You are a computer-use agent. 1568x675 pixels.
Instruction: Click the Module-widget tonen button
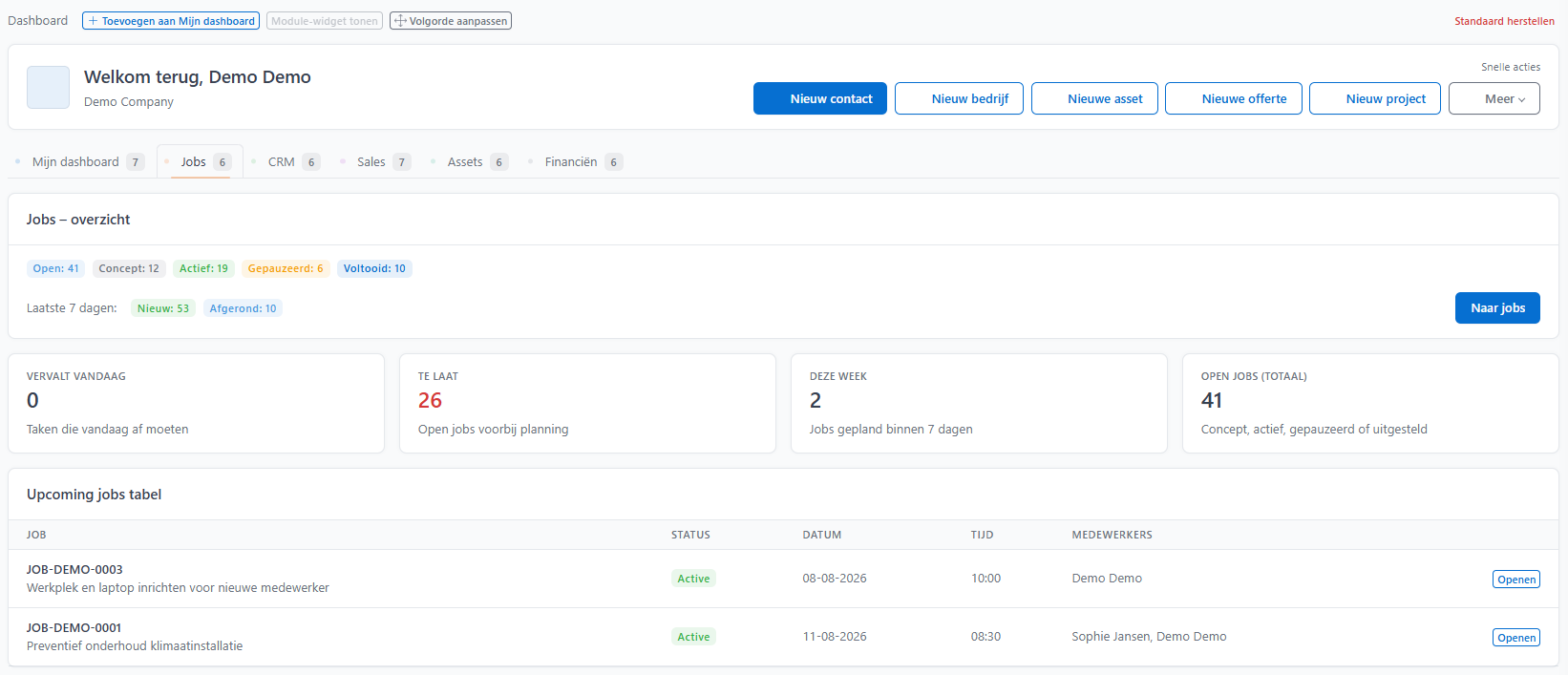pyautogui.click(x=325, y=21)
